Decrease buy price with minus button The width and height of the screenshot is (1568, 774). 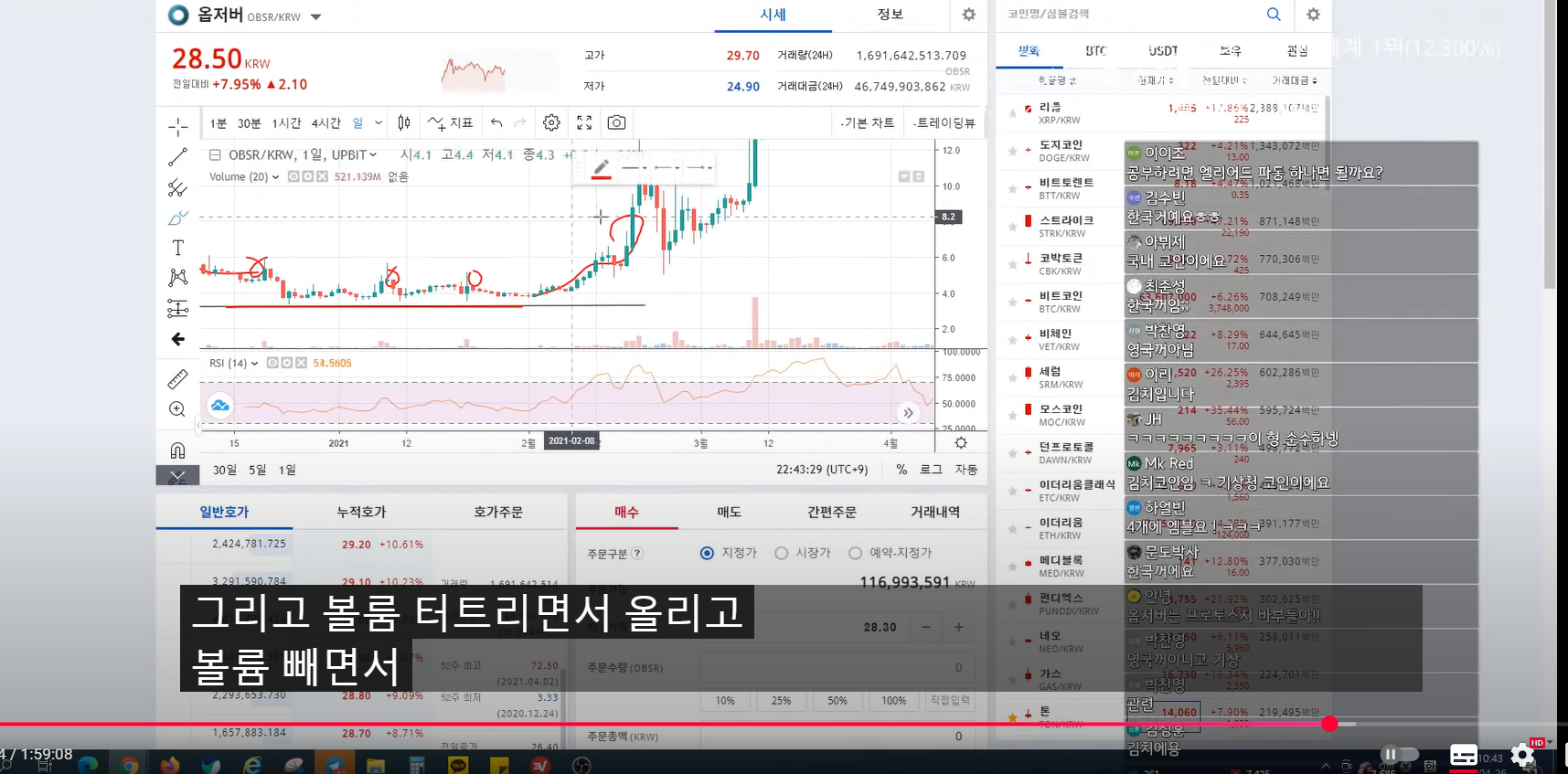[926, 627]
